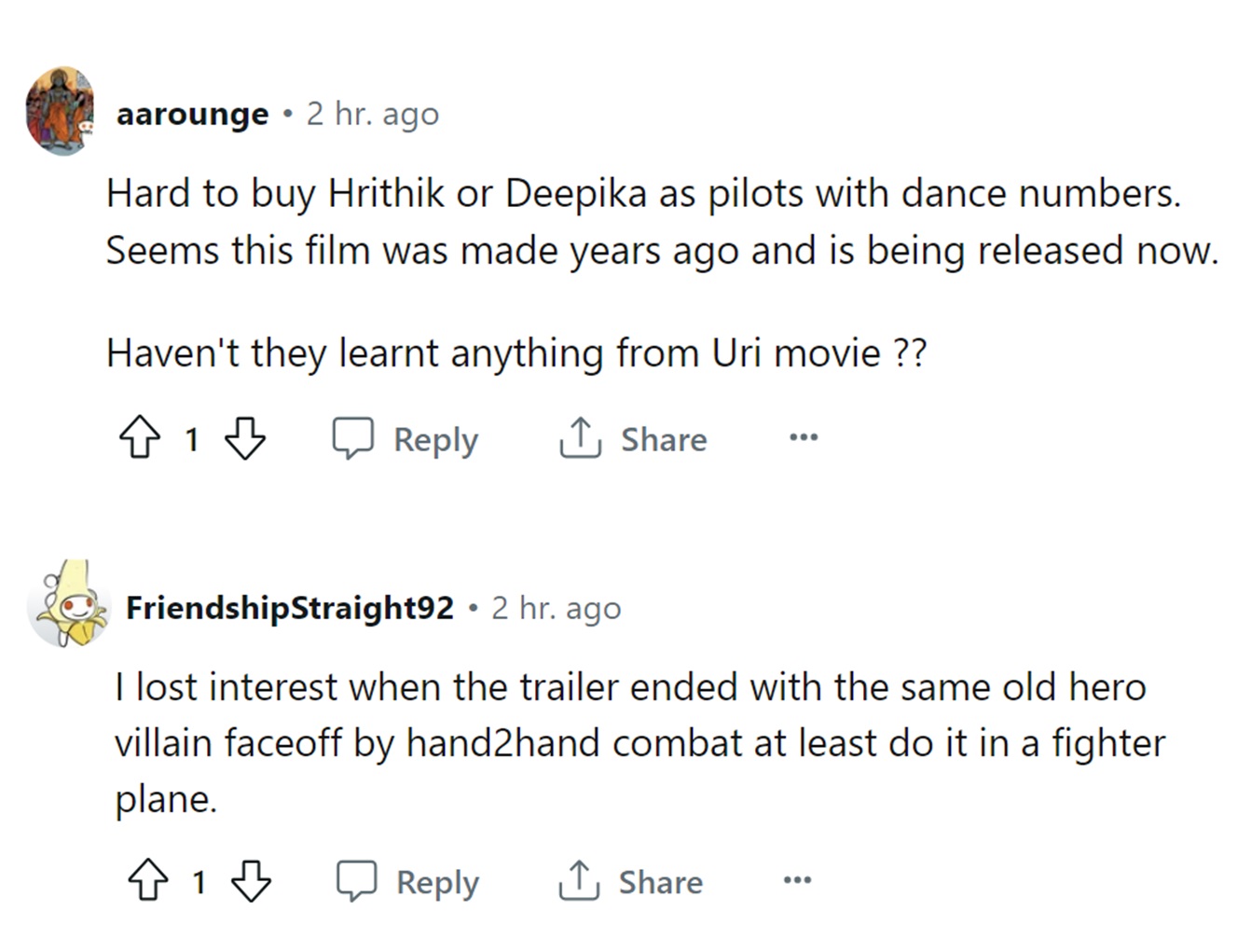Upvote FriendshipStraight92's comment
This screenshot has width=1251, height=952.
tap(147, 880)
